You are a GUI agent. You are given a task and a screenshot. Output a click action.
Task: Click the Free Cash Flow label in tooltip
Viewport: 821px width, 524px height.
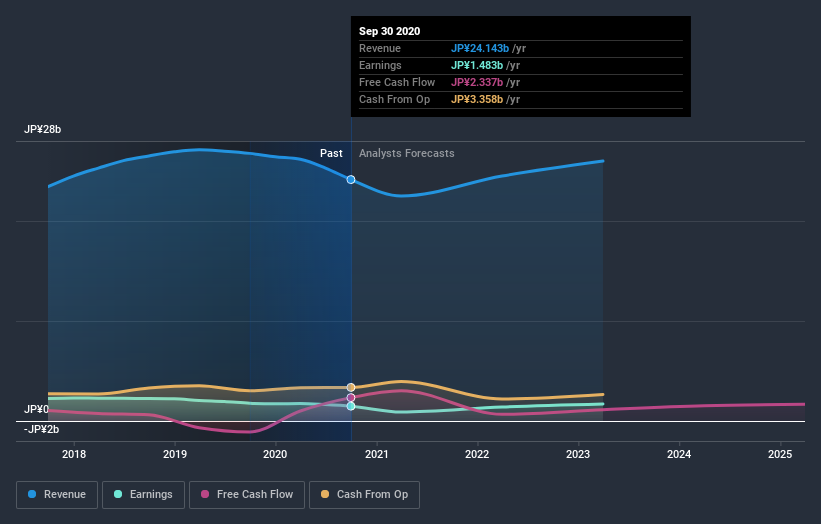coord(397,82)
